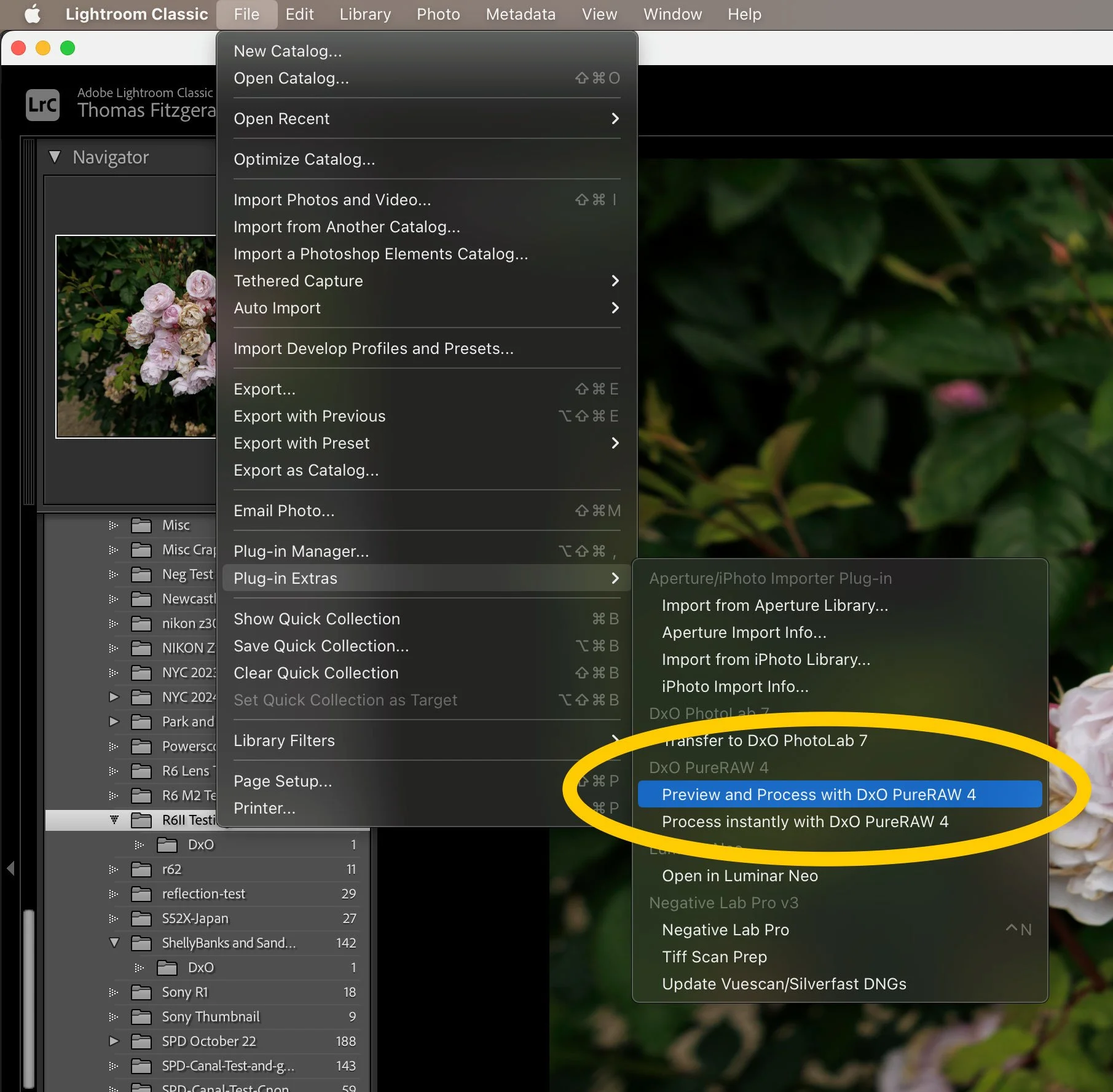Click the SPD-Canal-Test-and-g folder icon

tap(141, 1066)
